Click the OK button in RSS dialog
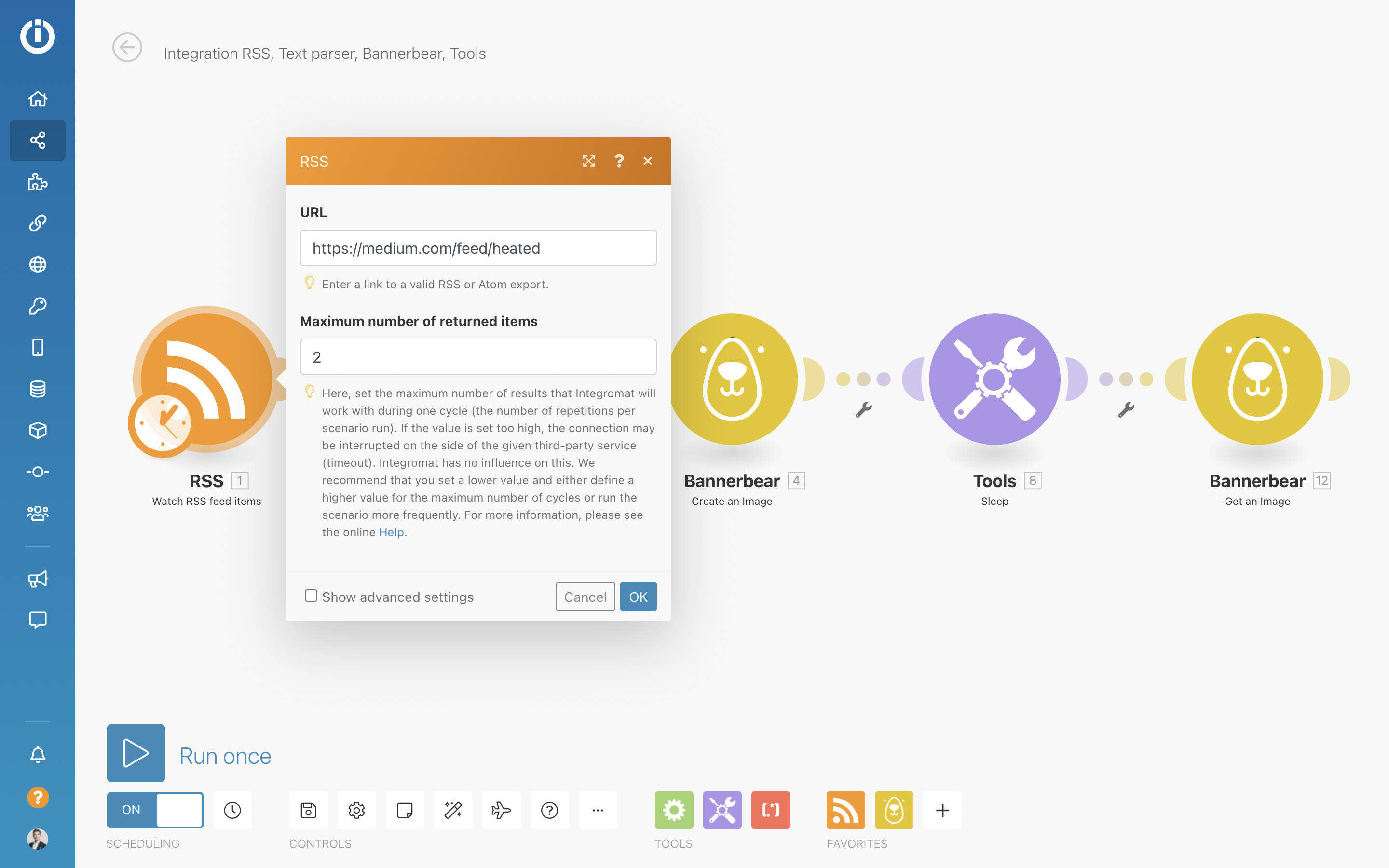Viewport: 1389px width, 868px height. 638,597
